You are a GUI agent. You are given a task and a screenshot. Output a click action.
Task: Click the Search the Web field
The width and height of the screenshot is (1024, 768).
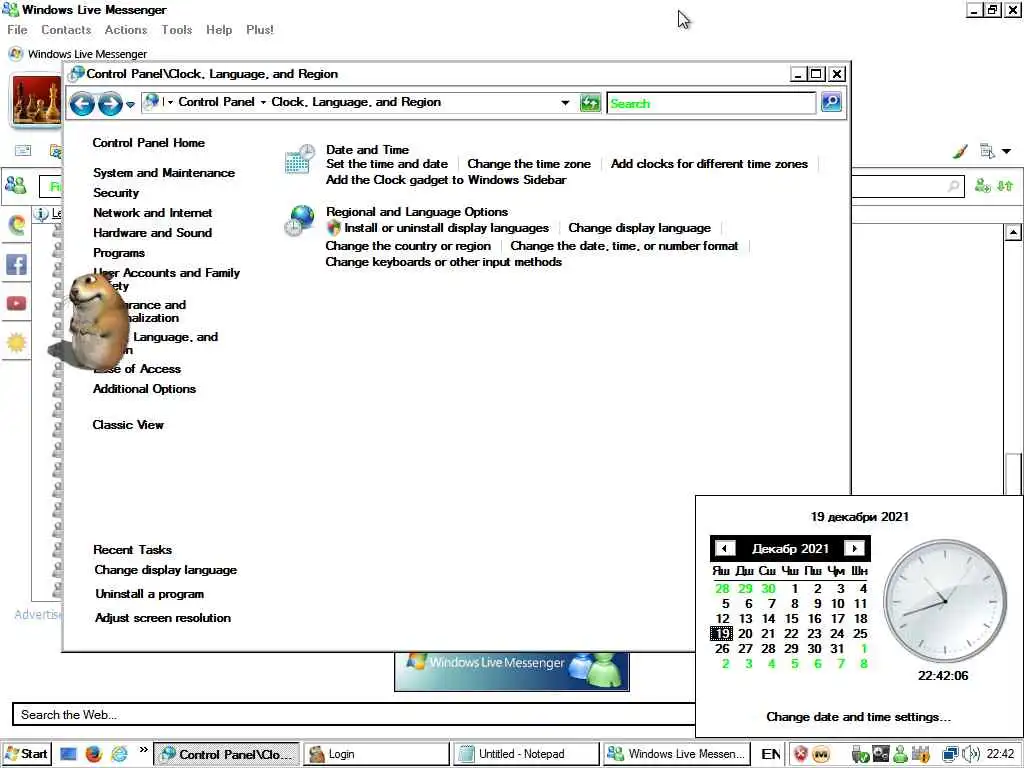[354, 714]
